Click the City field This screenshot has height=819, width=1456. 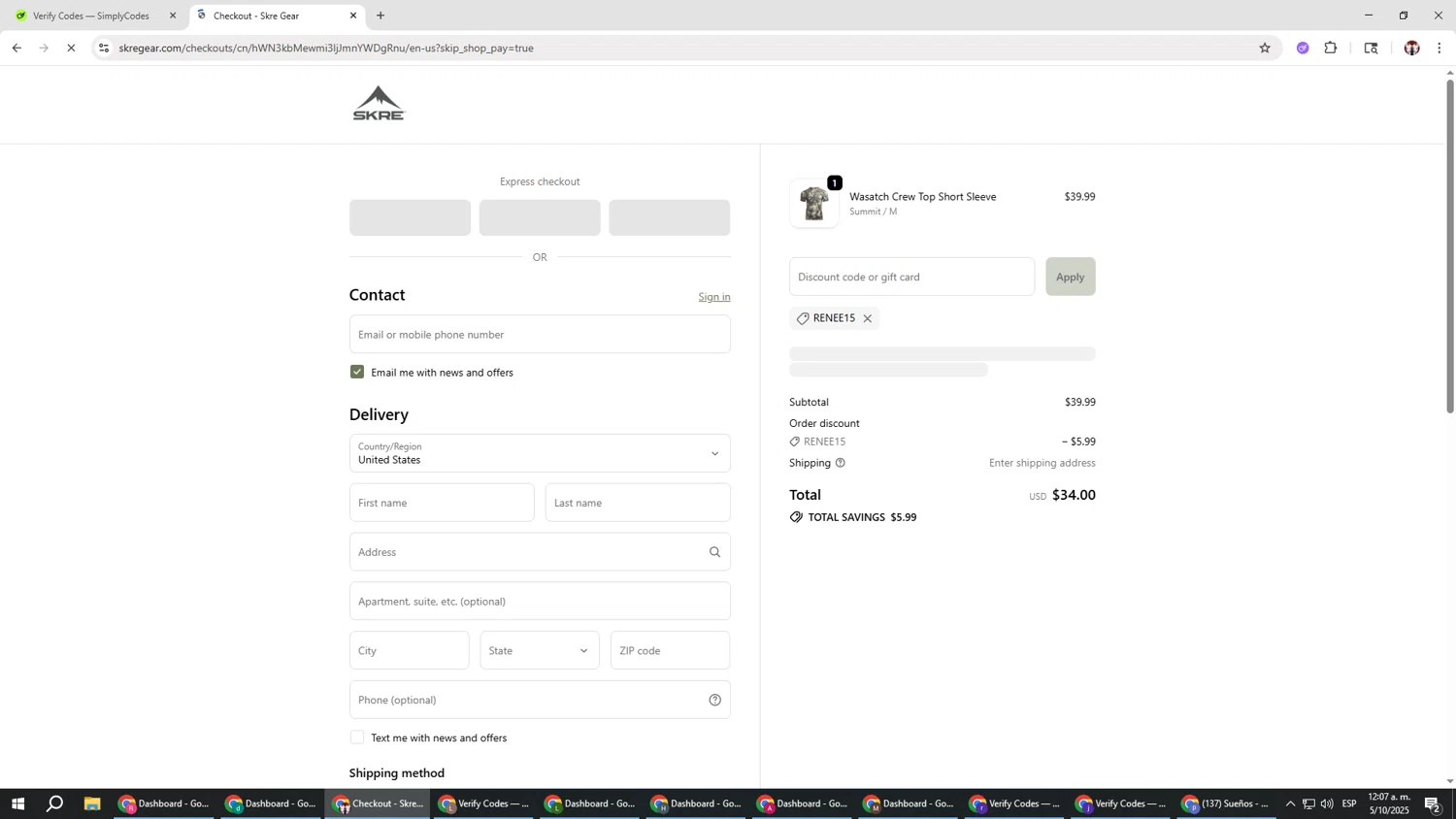(409, 650)
